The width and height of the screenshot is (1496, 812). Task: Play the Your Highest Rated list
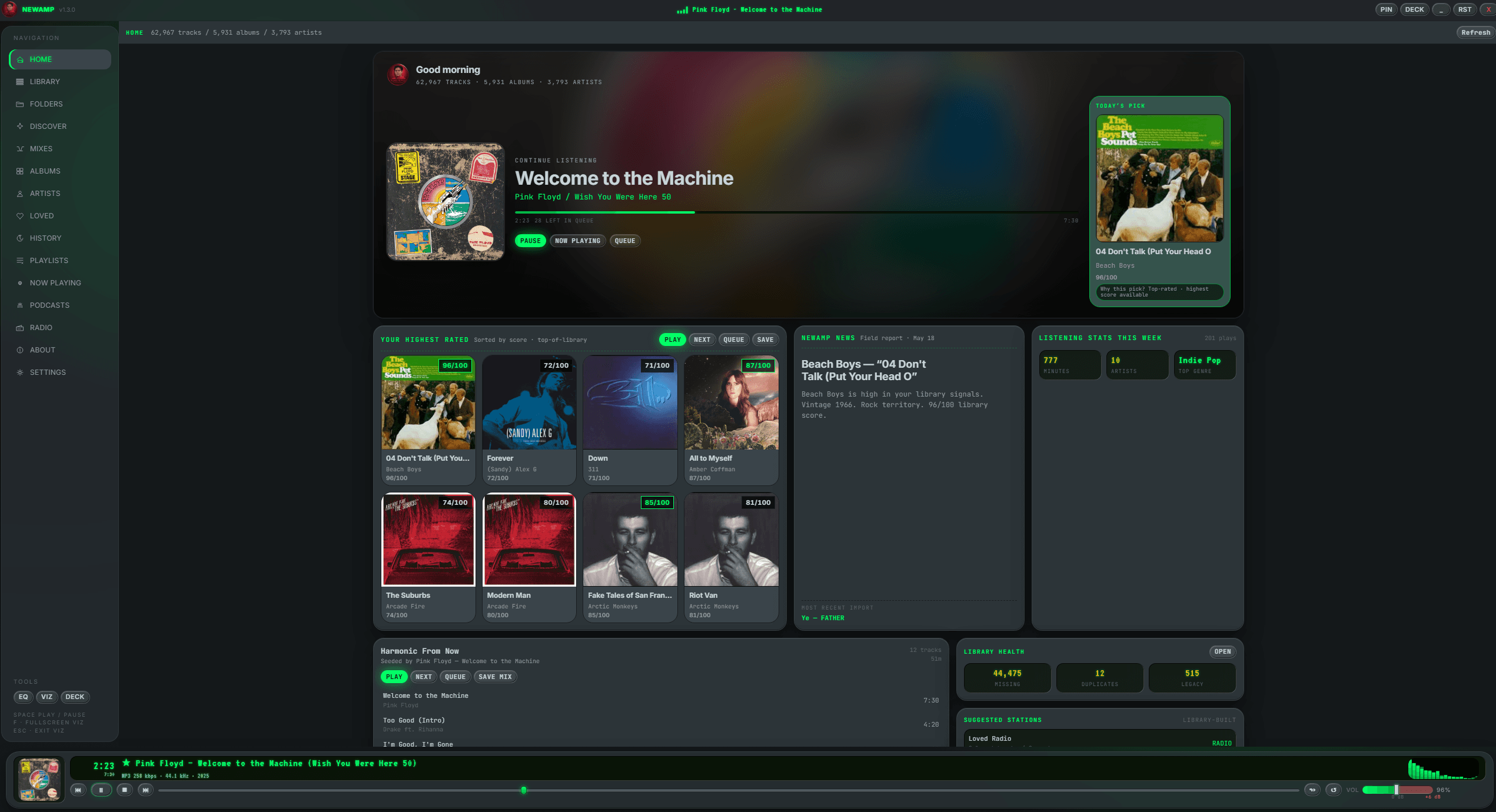(672, 340)
